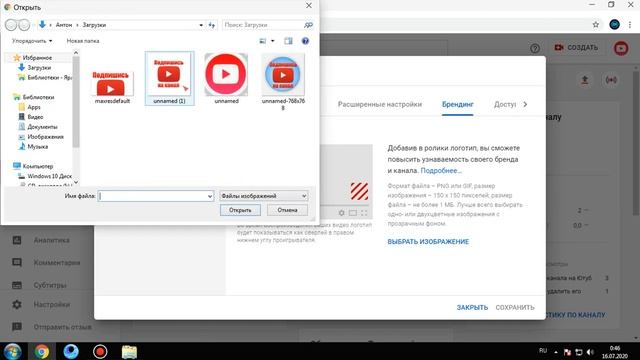
Task: Switch to the Доступ tab
Action: point(505,104)
